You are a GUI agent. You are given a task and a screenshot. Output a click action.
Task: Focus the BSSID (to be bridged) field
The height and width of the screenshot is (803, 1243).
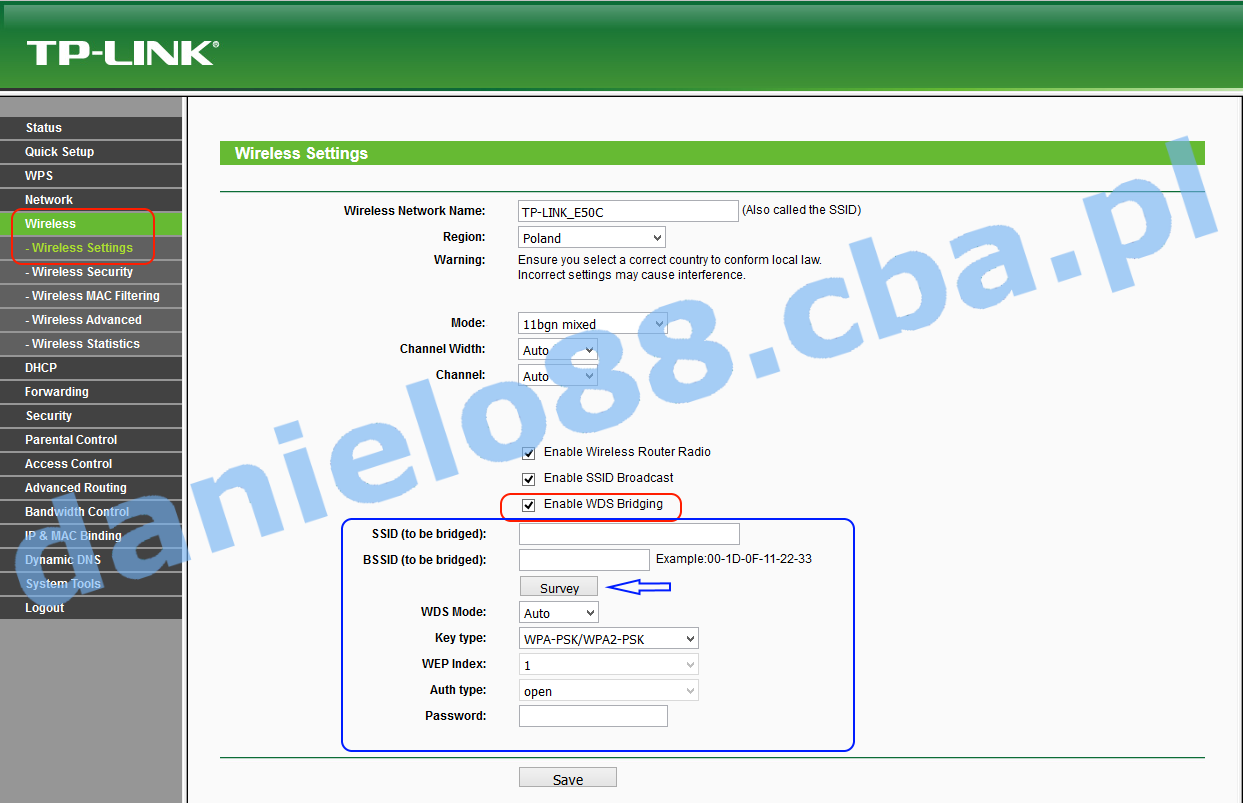584,560
